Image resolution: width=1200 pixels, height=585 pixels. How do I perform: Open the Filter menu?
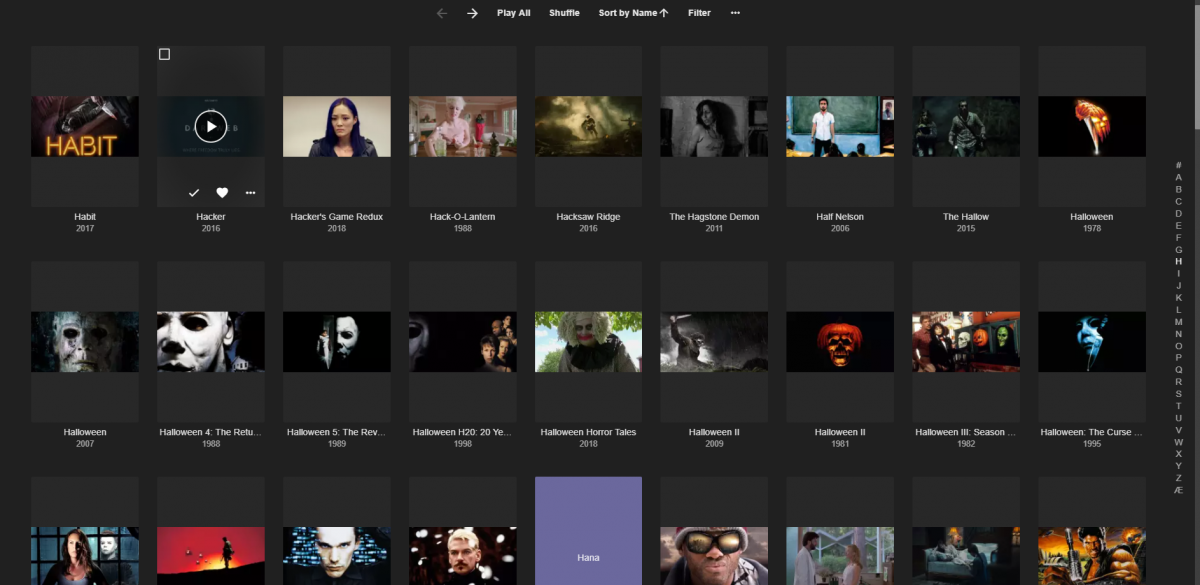click(x=699, y=13)
